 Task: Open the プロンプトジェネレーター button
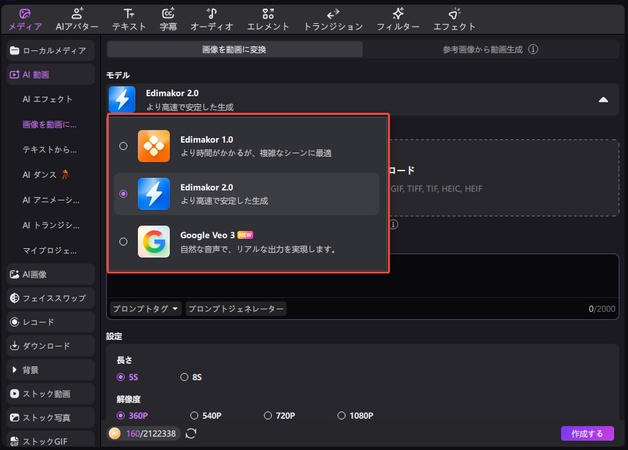click(236, 309)
